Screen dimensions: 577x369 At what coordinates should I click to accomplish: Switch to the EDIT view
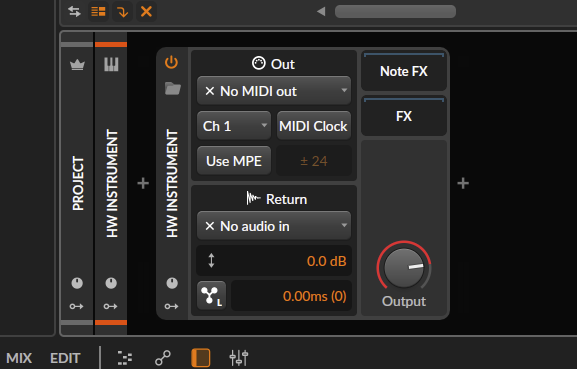coord(65,358)
